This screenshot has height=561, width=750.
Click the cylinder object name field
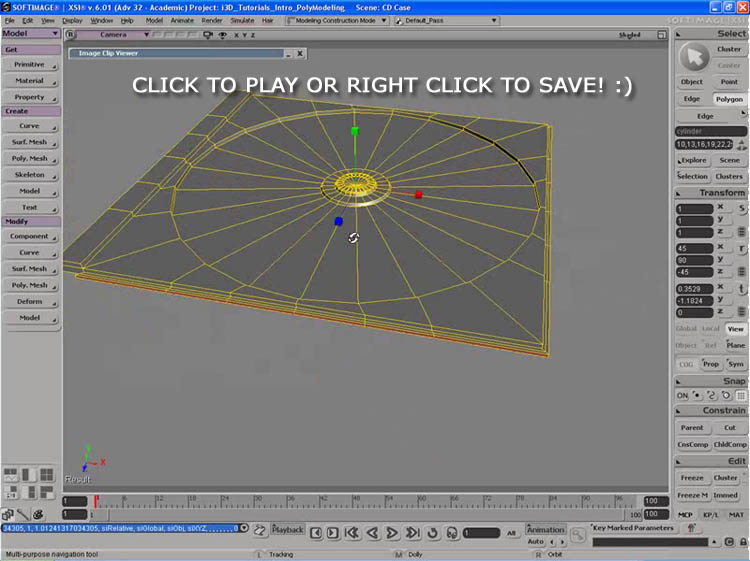coord(711,131)
